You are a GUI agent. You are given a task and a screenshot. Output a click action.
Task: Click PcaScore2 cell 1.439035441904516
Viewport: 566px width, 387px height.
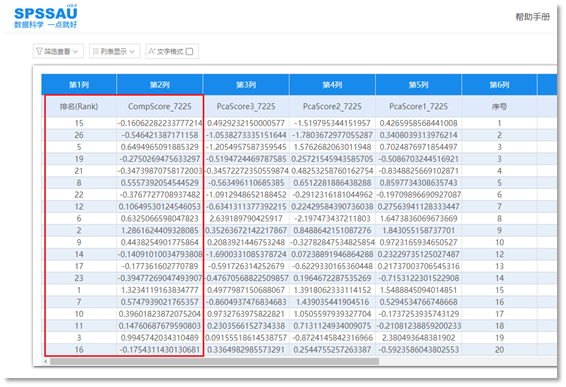pyautogui.click(x=332, y=302)
